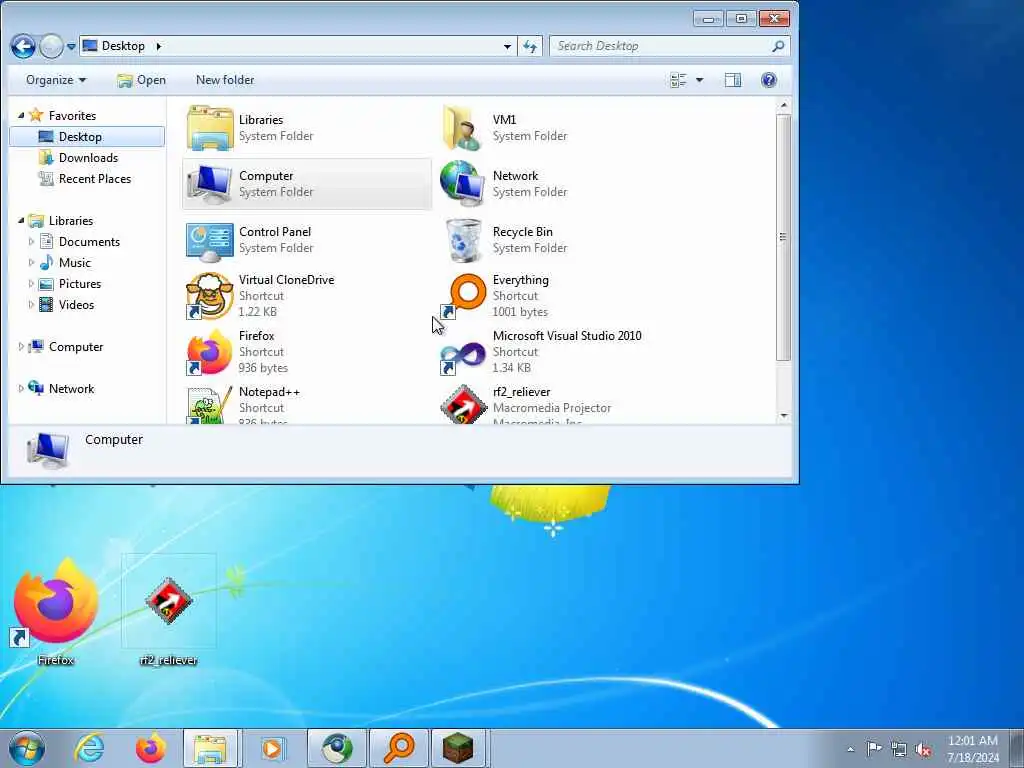Select Music in the Libraries tree
Viewport: 1024px width, 768px height.
click(74, 263)
